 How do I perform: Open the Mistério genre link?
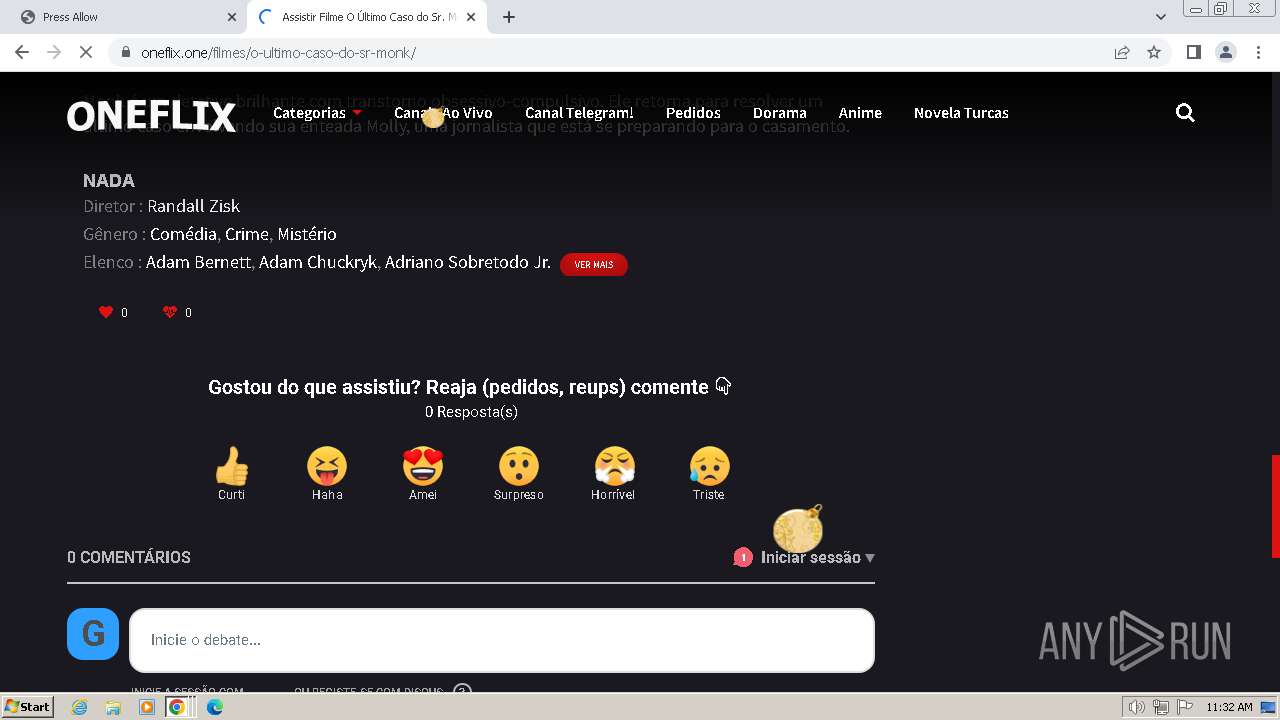[x=307, y=234]
